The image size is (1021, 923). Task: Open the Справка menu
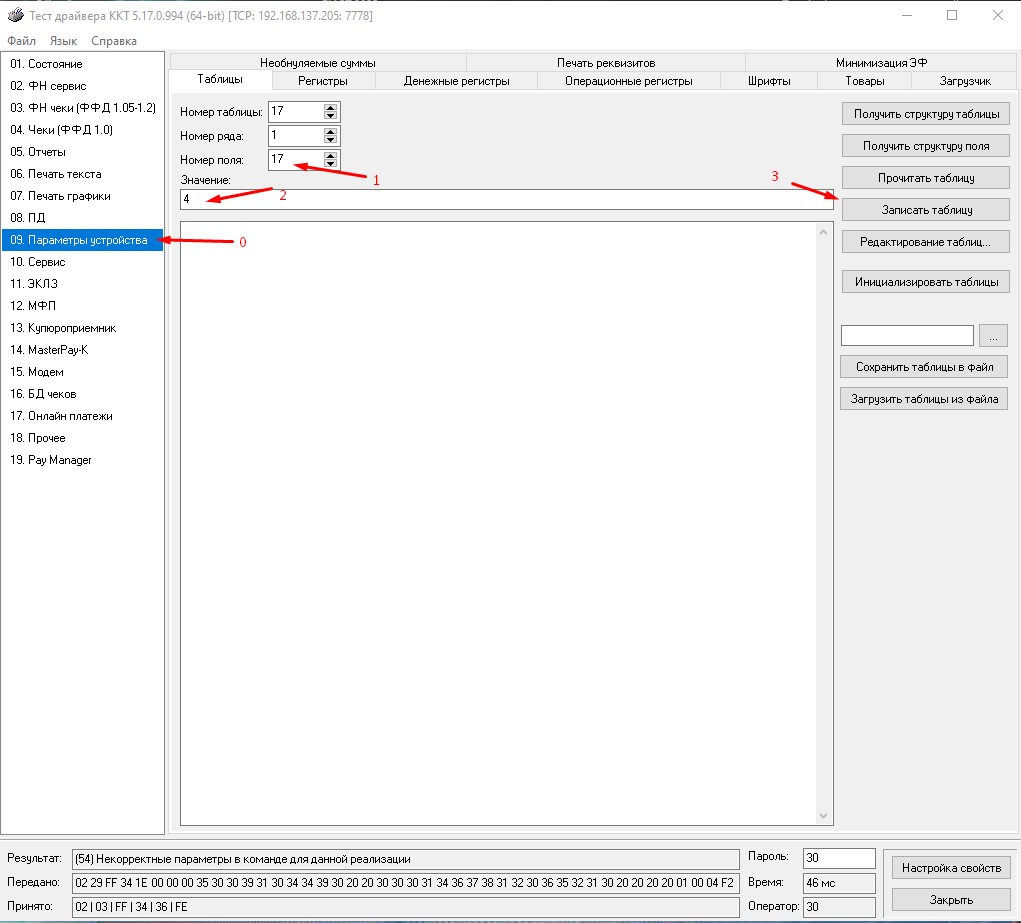tap(114, 40)
